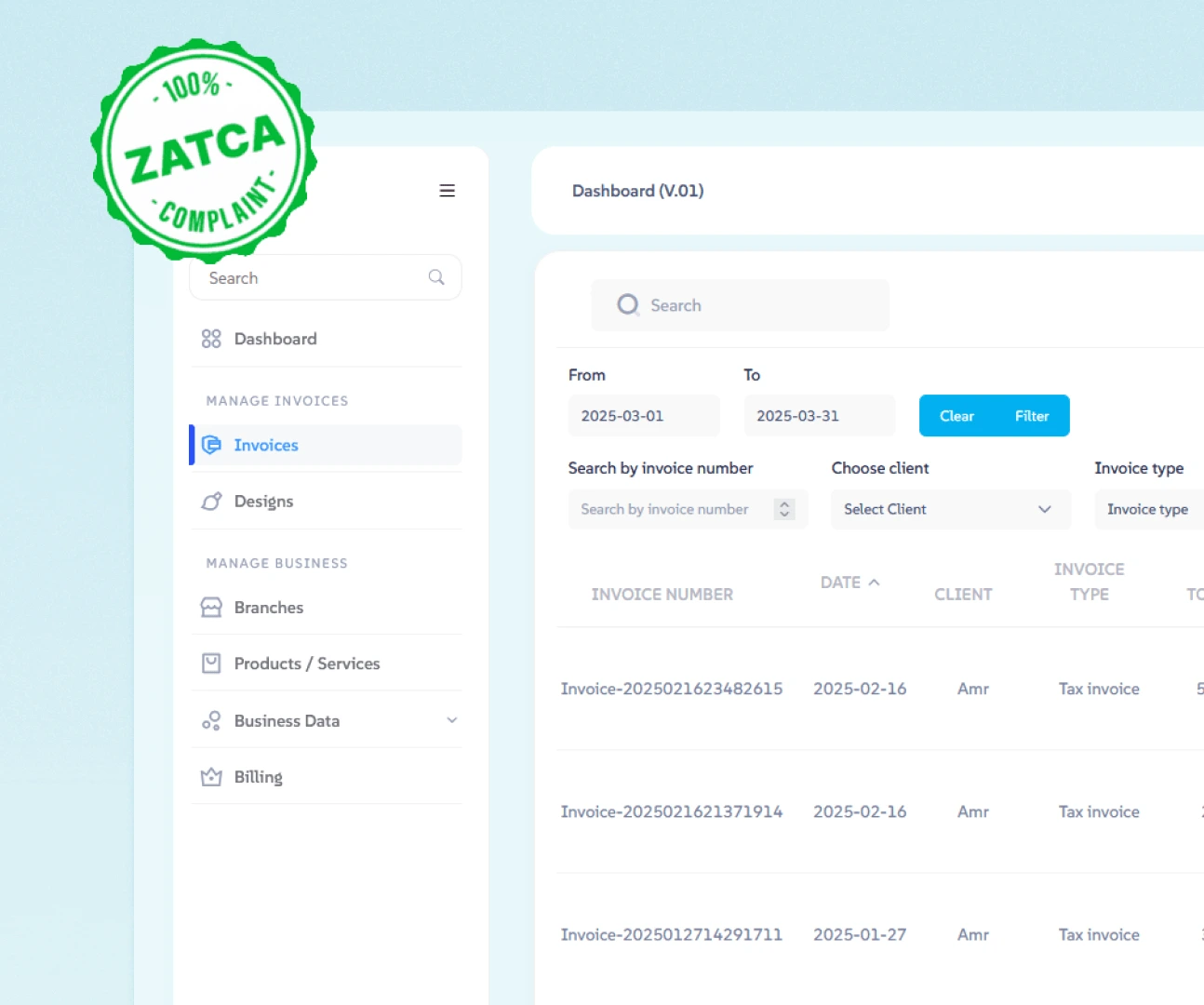Toggle the hamburger menu at the sidebar top
This screenshot has width=1204, height=1005.
pyautogui.click(x=448, y=191)
